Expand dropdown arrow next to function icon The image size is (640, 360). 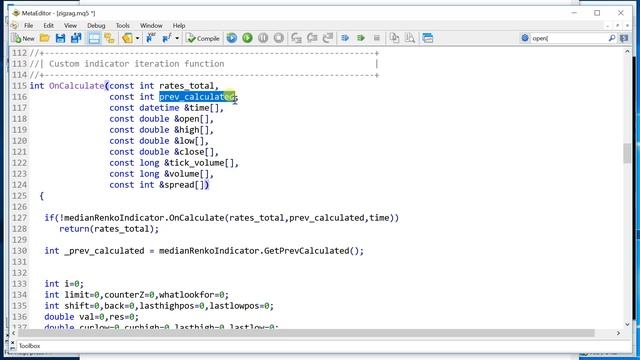click(177, 38)
